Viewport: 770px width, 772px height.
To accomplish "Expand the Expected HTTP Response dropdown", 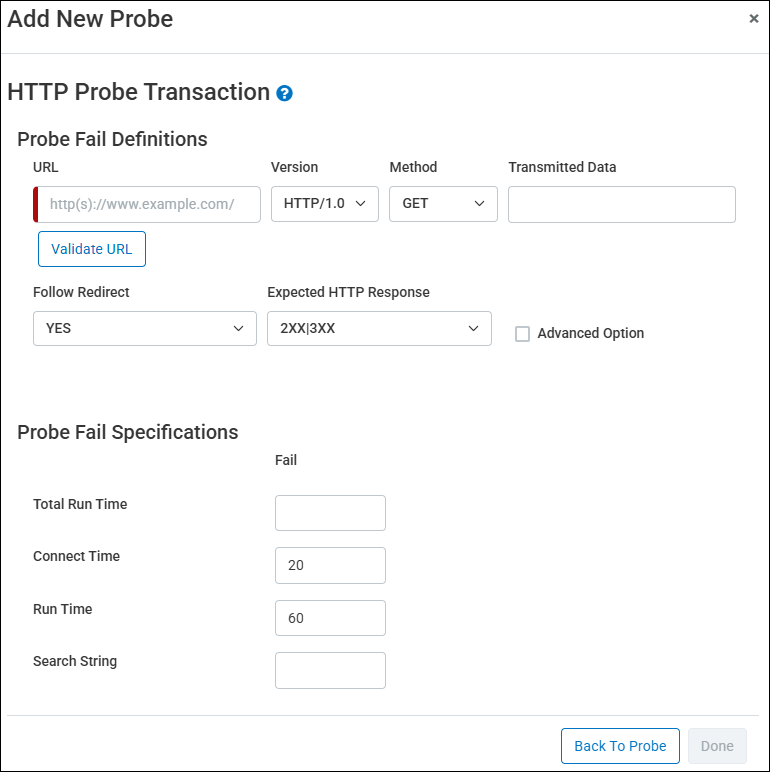I will (379, 328).
